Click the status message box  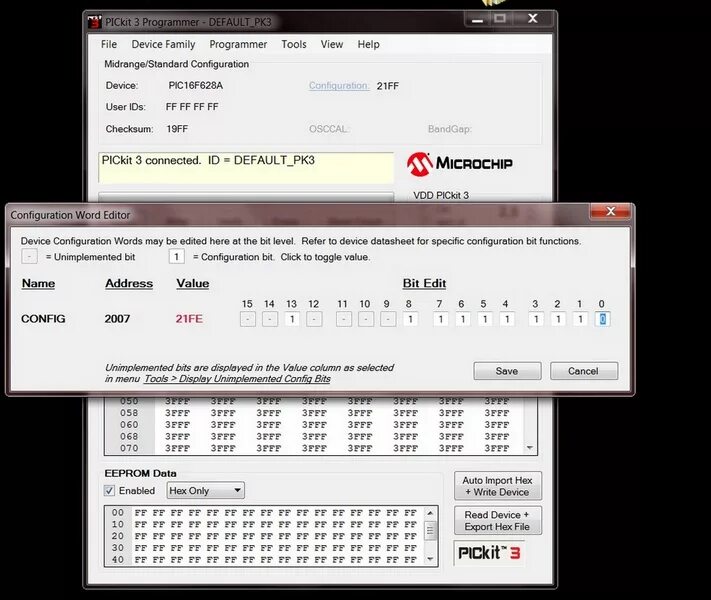pos(246,168)
